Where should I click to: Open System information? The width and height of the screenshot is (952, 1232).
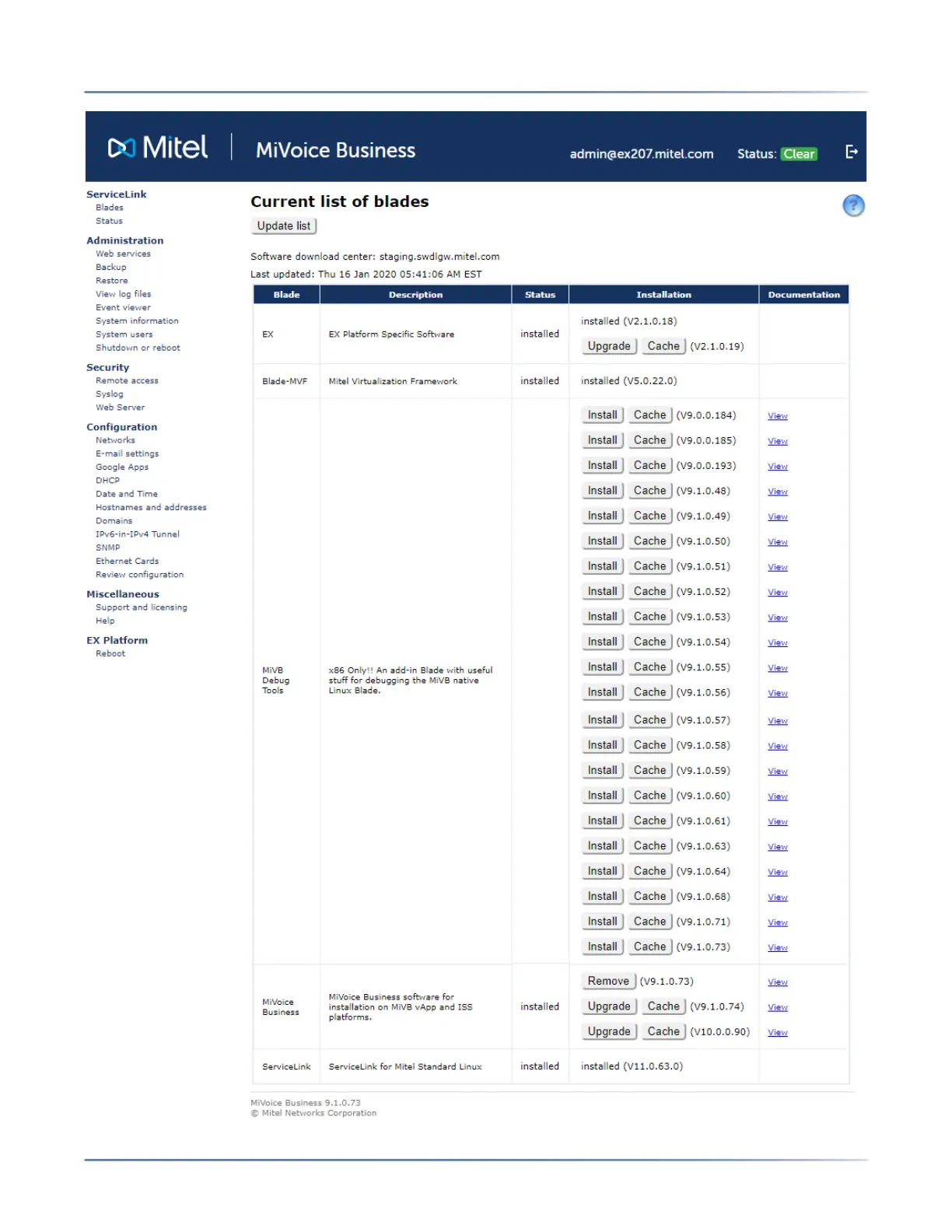pyautogui.click(x=137, y=321)
